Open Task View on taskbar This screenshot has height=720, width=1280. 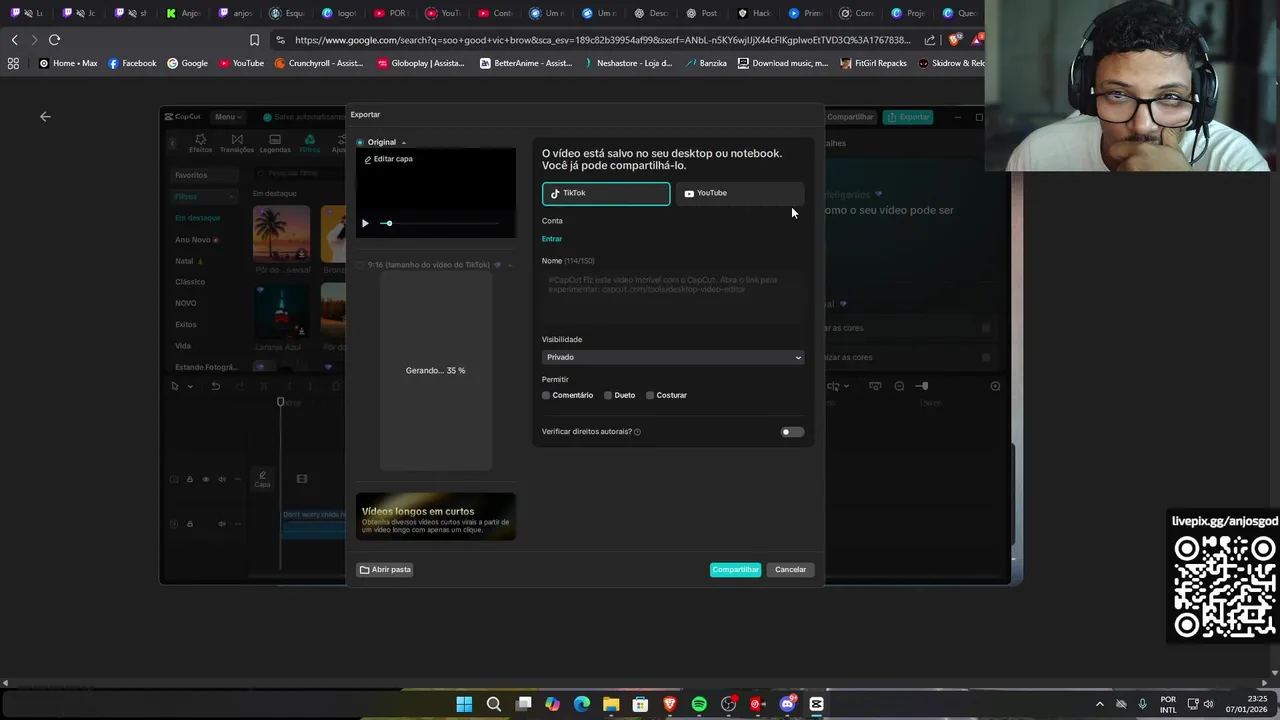[x=523, y=704]
